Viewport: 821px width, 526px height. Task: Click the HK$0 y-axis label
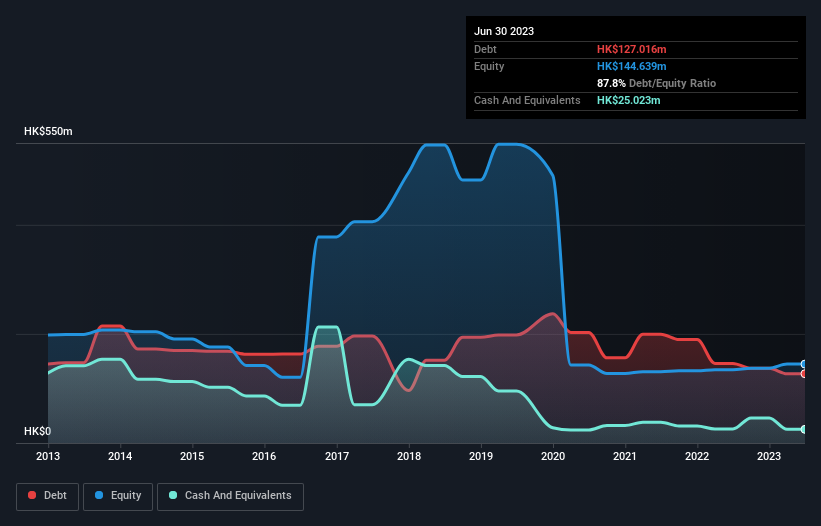tap(38, 431)
